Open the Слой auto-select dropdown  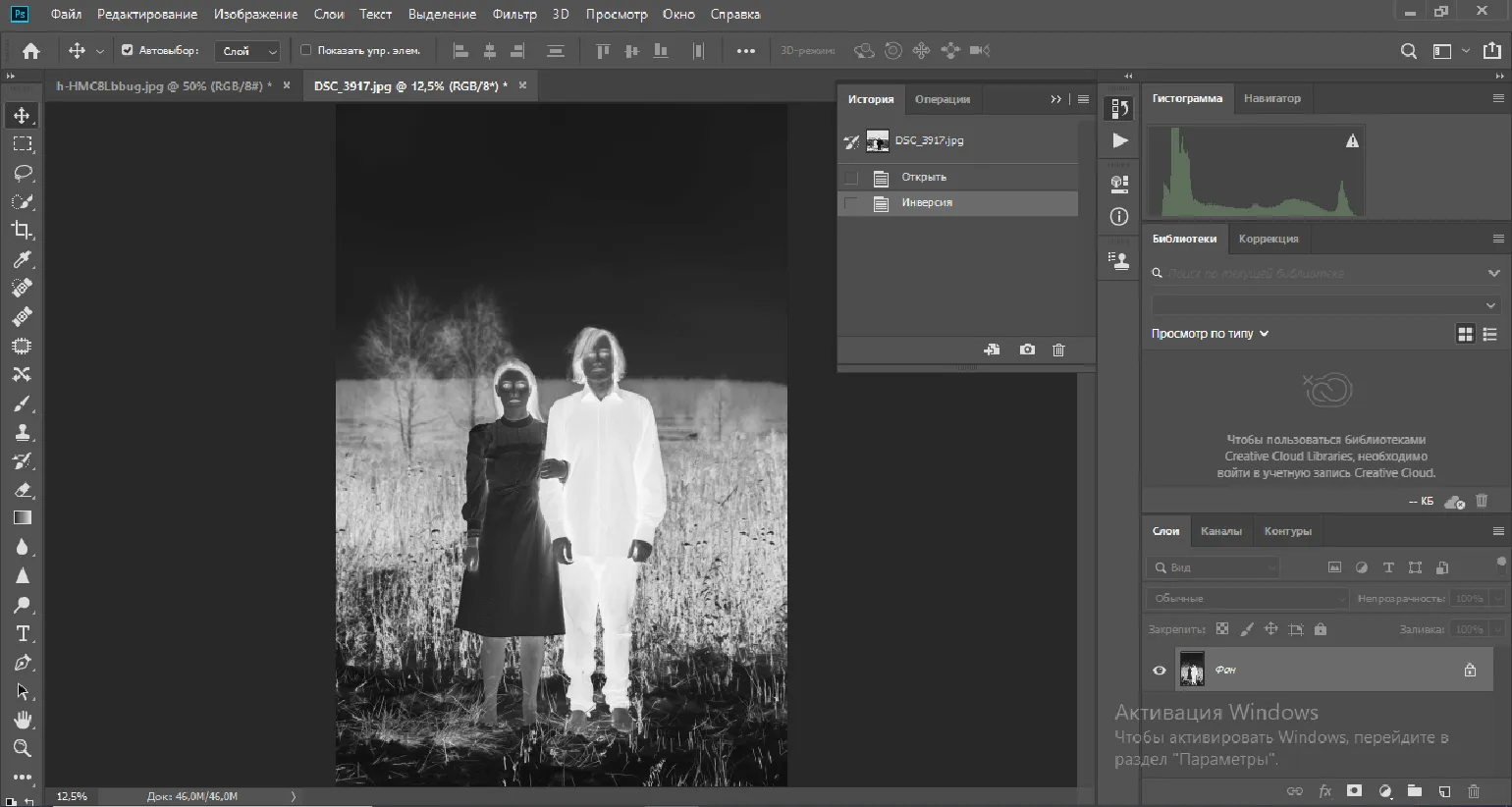(247, 51)
